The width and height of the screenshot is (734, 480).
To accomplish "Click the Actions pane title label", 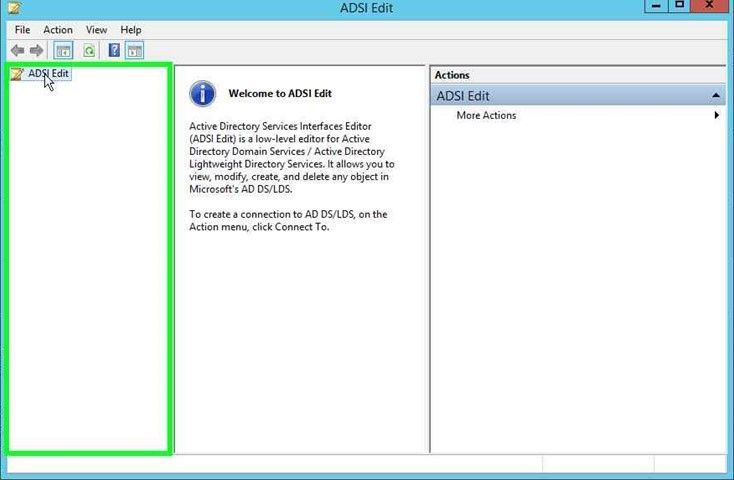I will coord(452,75).
